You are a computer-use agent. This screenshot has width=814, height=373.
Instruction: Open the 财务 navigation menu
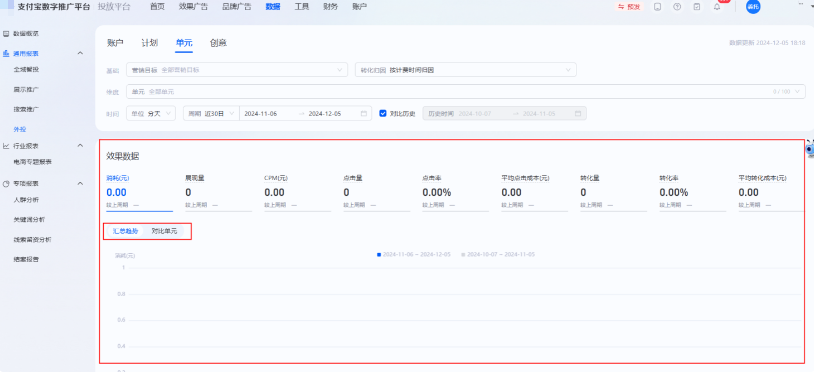pos(330,7)
